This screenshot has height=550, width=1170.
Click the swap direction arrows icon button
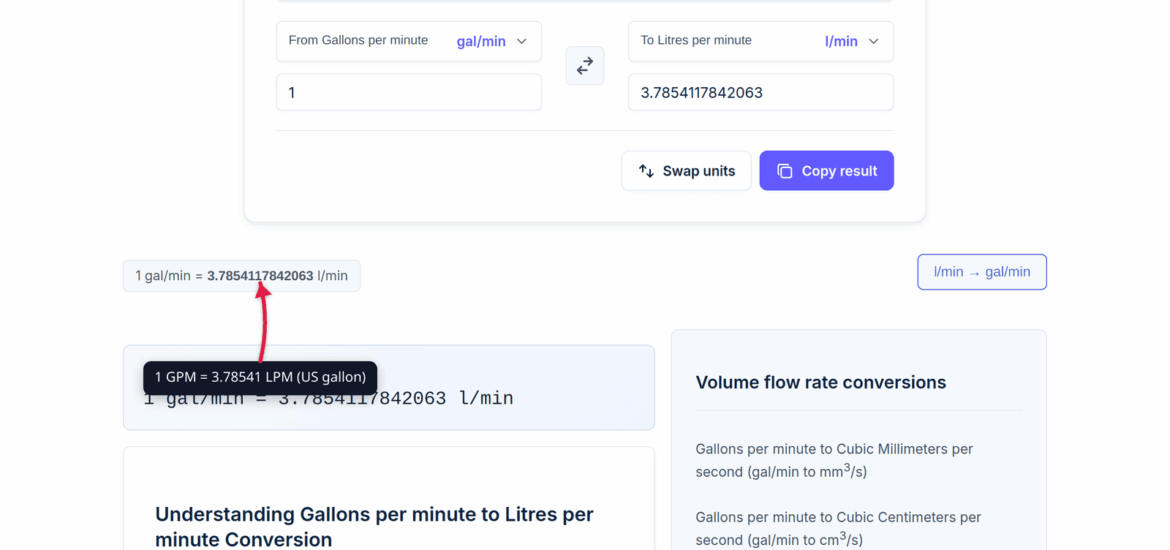584,66
